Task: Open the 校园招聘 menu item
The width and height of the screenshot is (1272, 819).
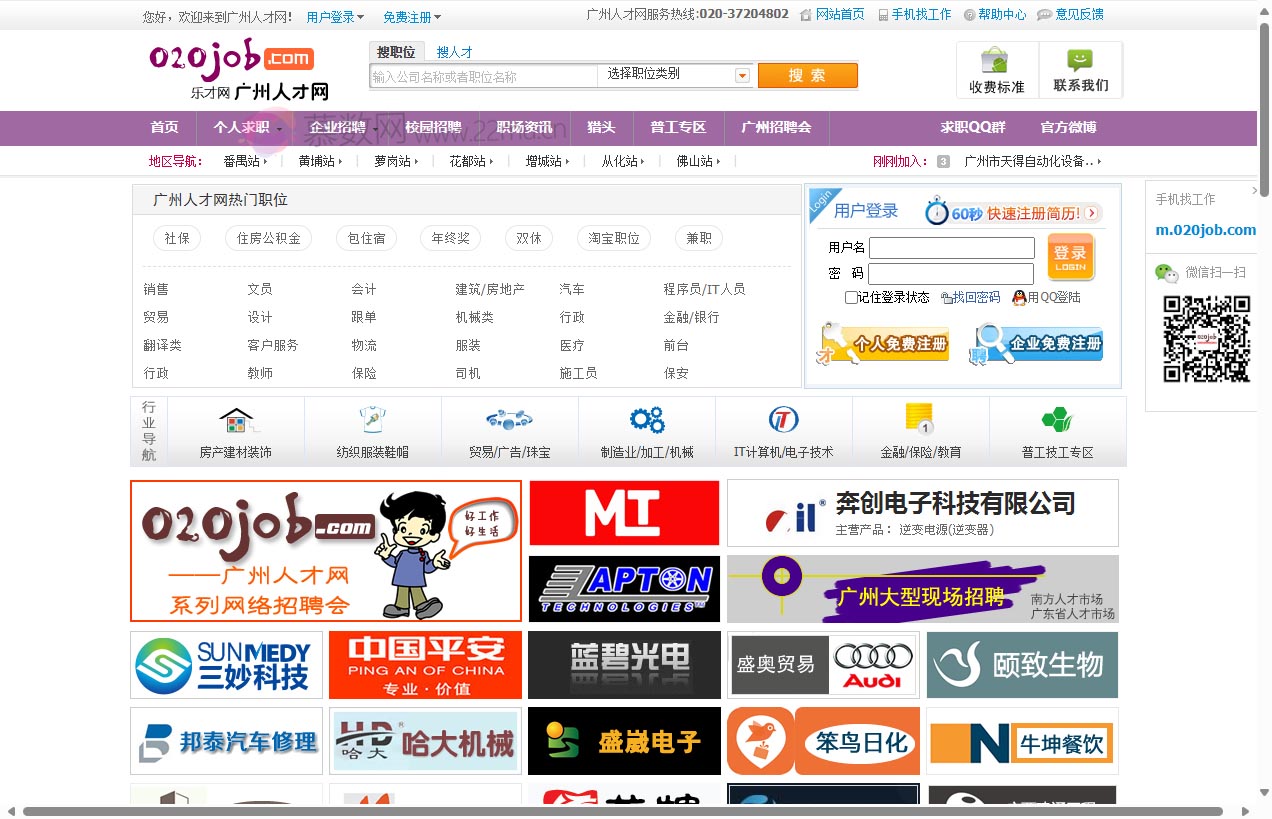Action: tap(435, 128)
